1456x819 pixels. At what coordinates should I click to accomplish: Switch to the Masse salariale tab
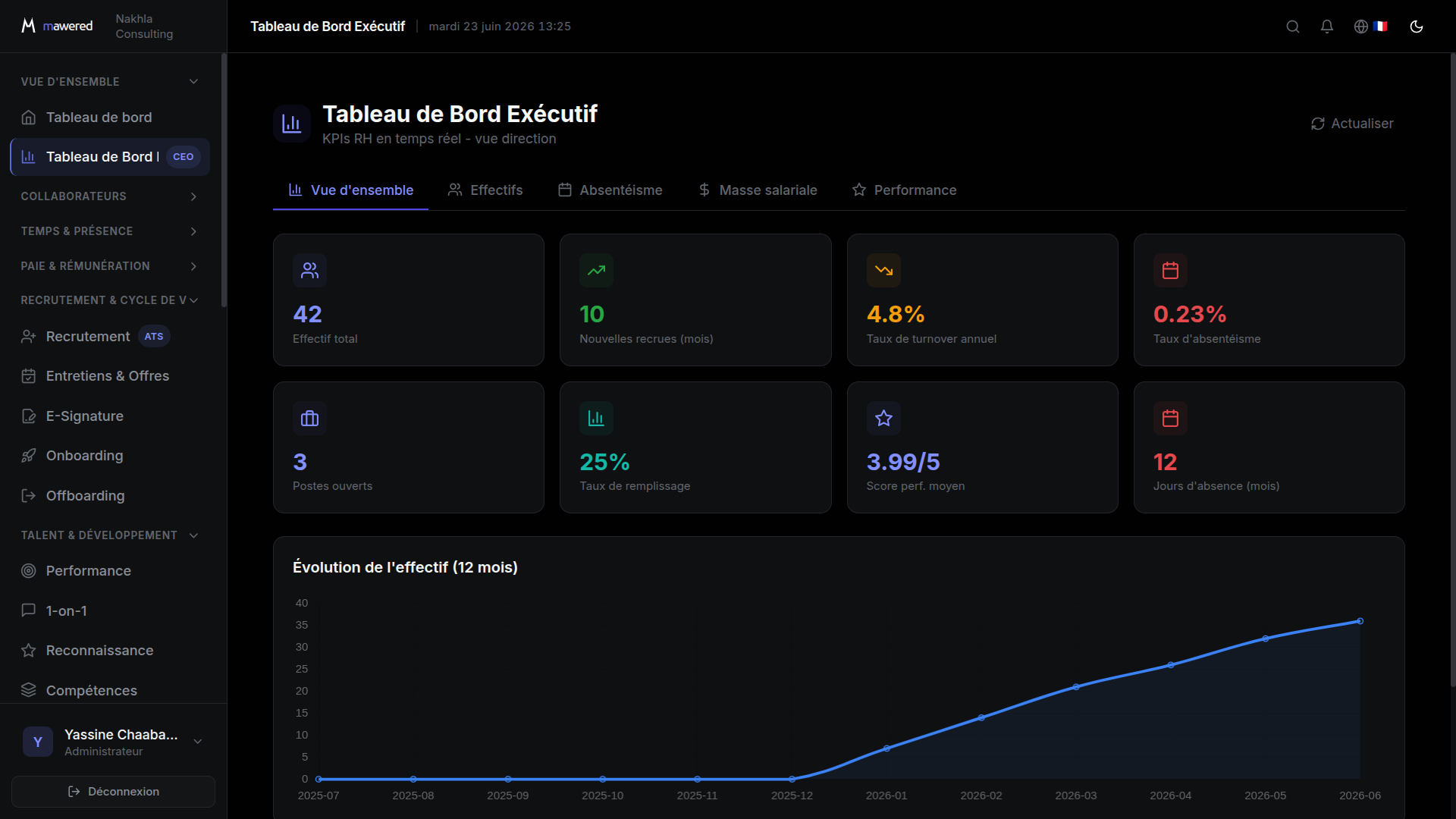tap(758, 190)
